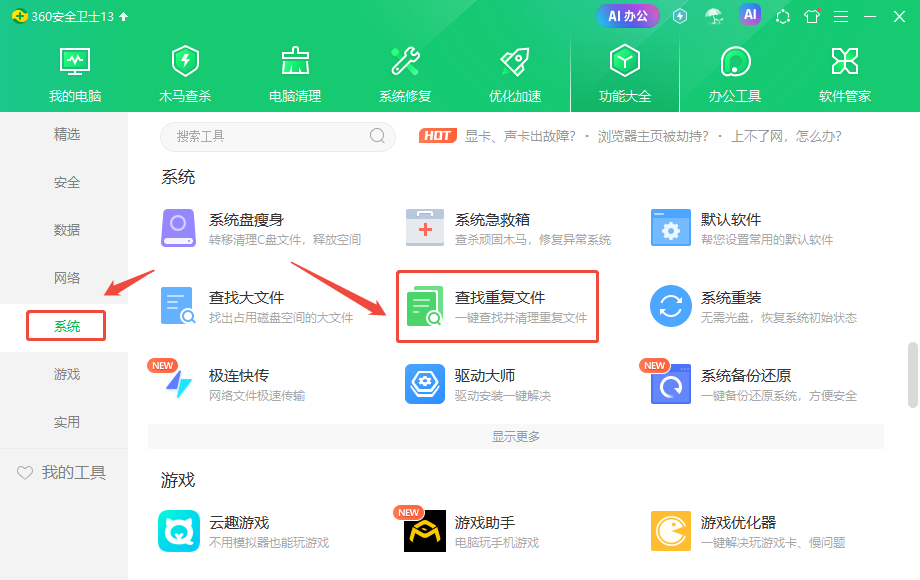The image size is (920, 580).
Task: Select 网络 category in sidebar
Action: point(67,278)
